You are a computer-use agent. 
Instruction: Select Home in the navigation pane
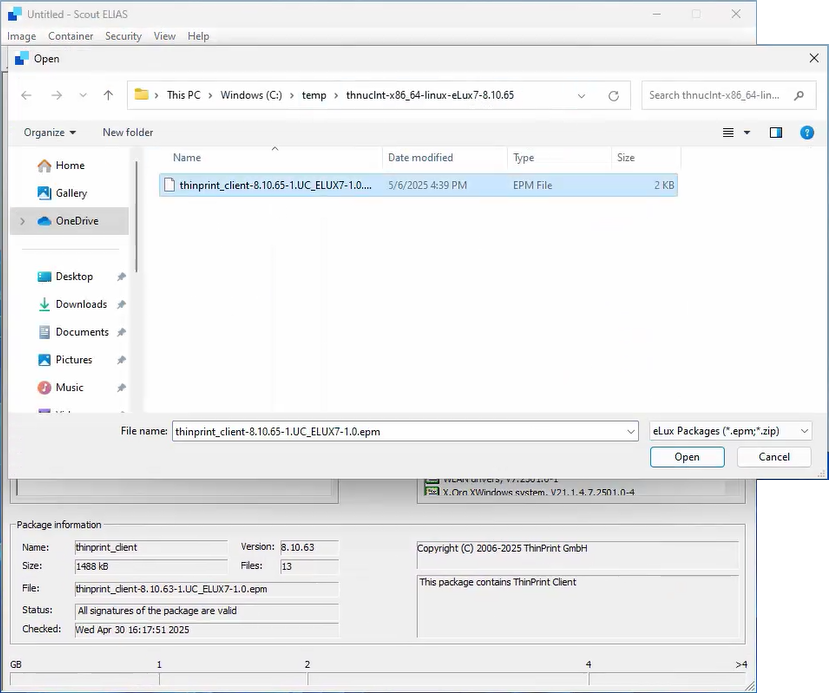coord(70,165)
